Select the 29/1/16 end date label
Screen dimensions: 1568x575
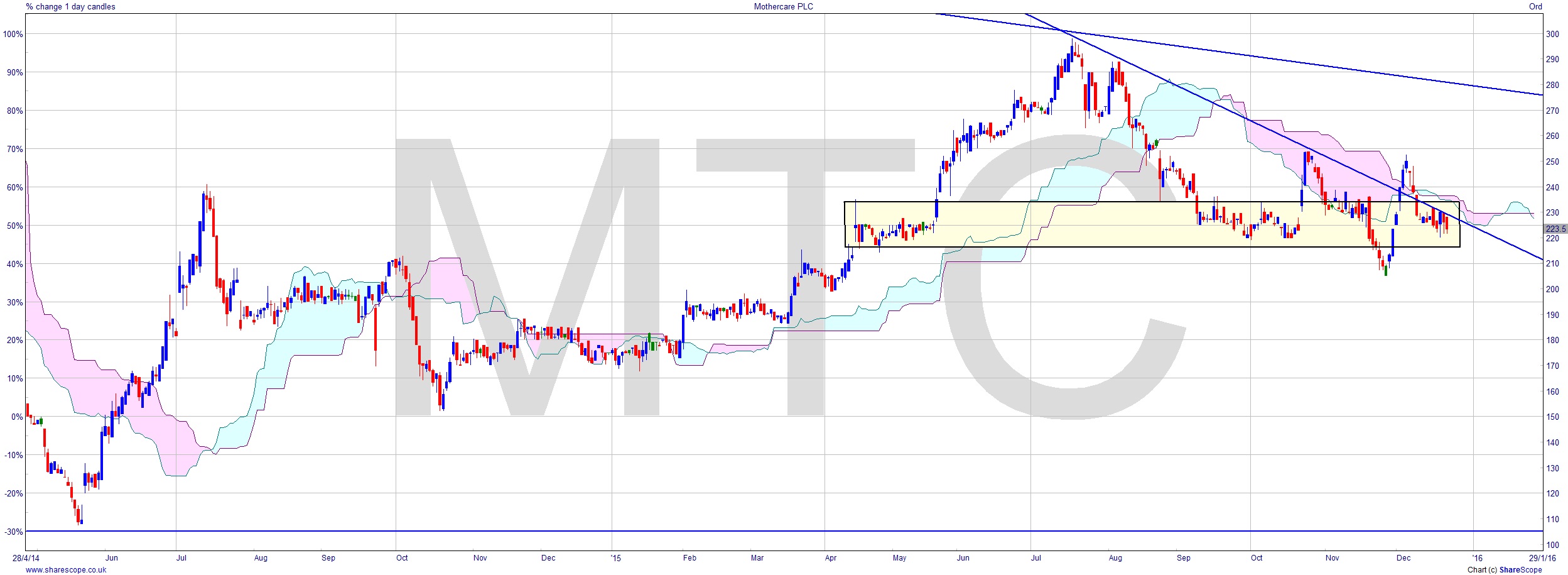coord(1542,558)
